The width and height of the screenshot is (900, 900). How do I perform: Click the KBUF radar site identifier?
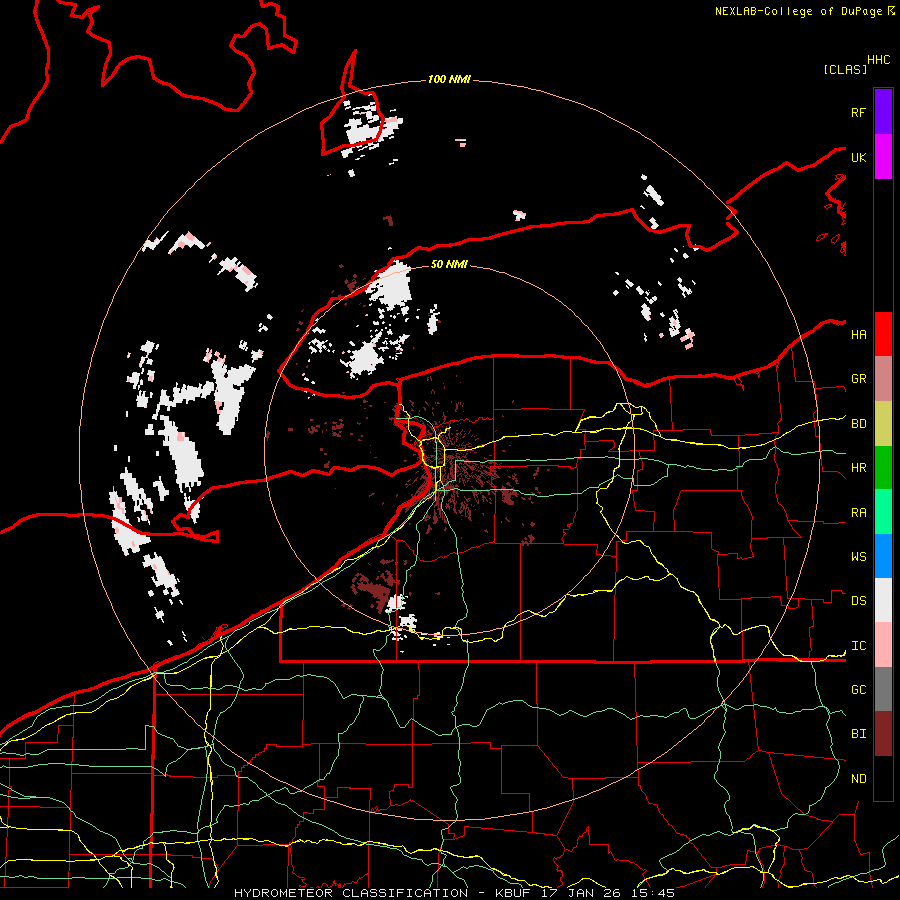(512, 893)
